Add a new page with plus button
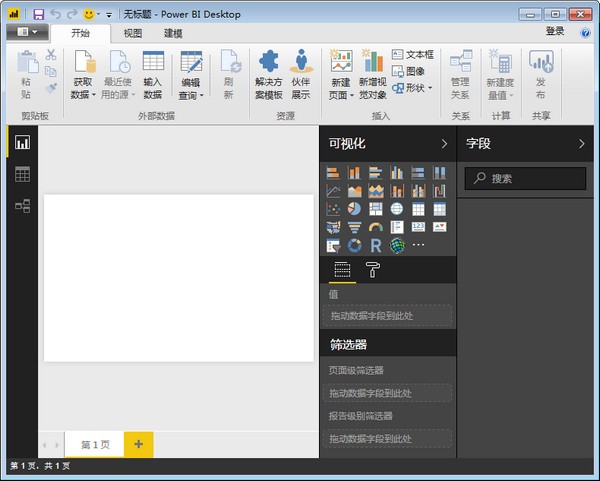 (x=138, y=443)
